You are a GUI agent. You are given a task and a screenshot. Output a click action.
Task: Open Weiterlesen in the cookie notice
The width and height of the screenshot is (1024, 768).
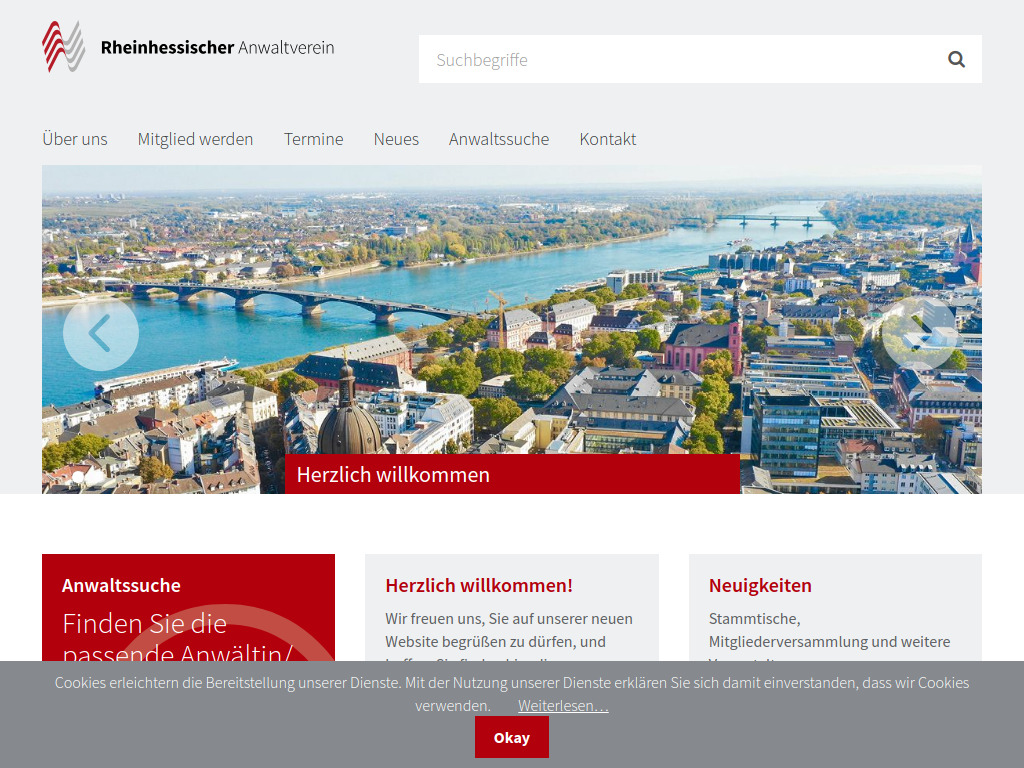click(x=563, y=705)
